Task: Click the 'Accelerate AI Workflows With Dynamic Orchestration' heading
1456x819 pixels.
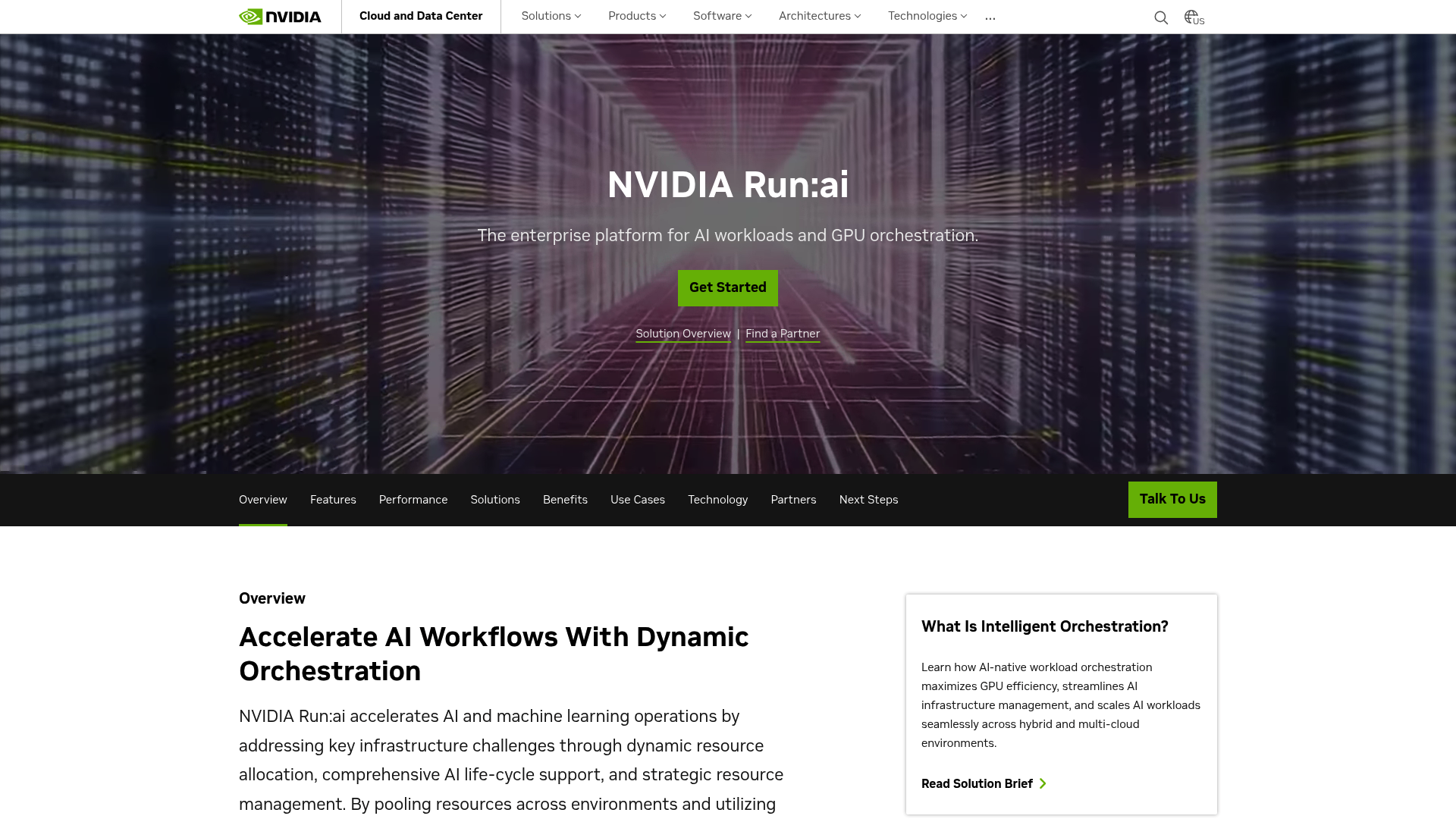Action: coord(494,654)
